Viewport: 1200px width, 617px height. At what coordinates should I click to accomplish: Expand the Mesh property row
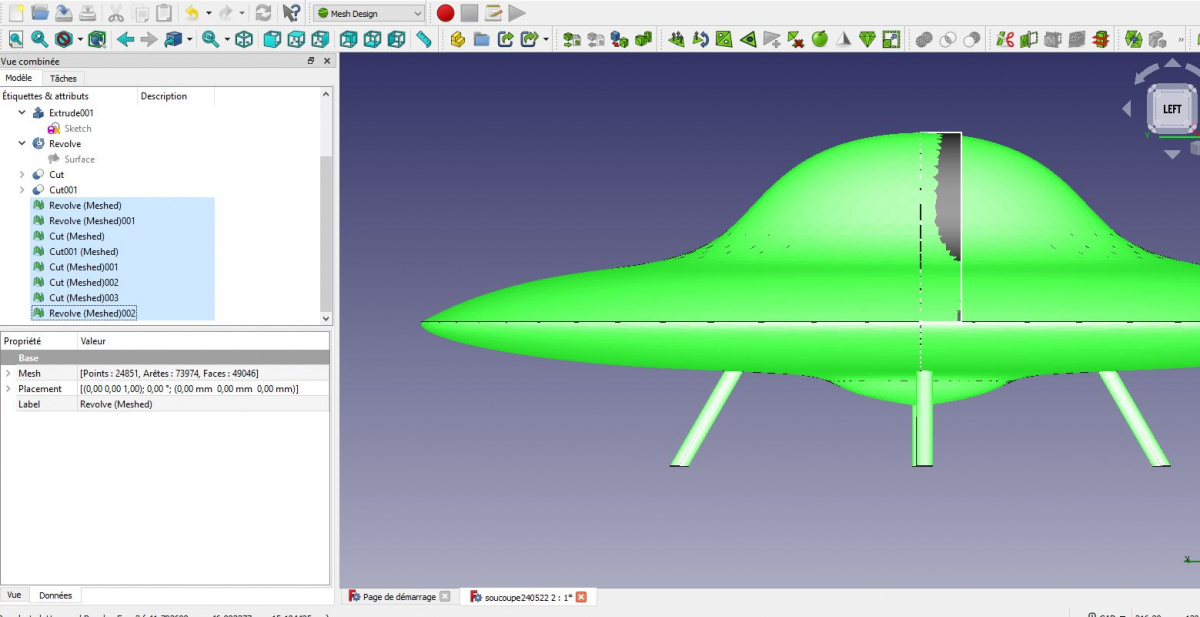[8, 373]
